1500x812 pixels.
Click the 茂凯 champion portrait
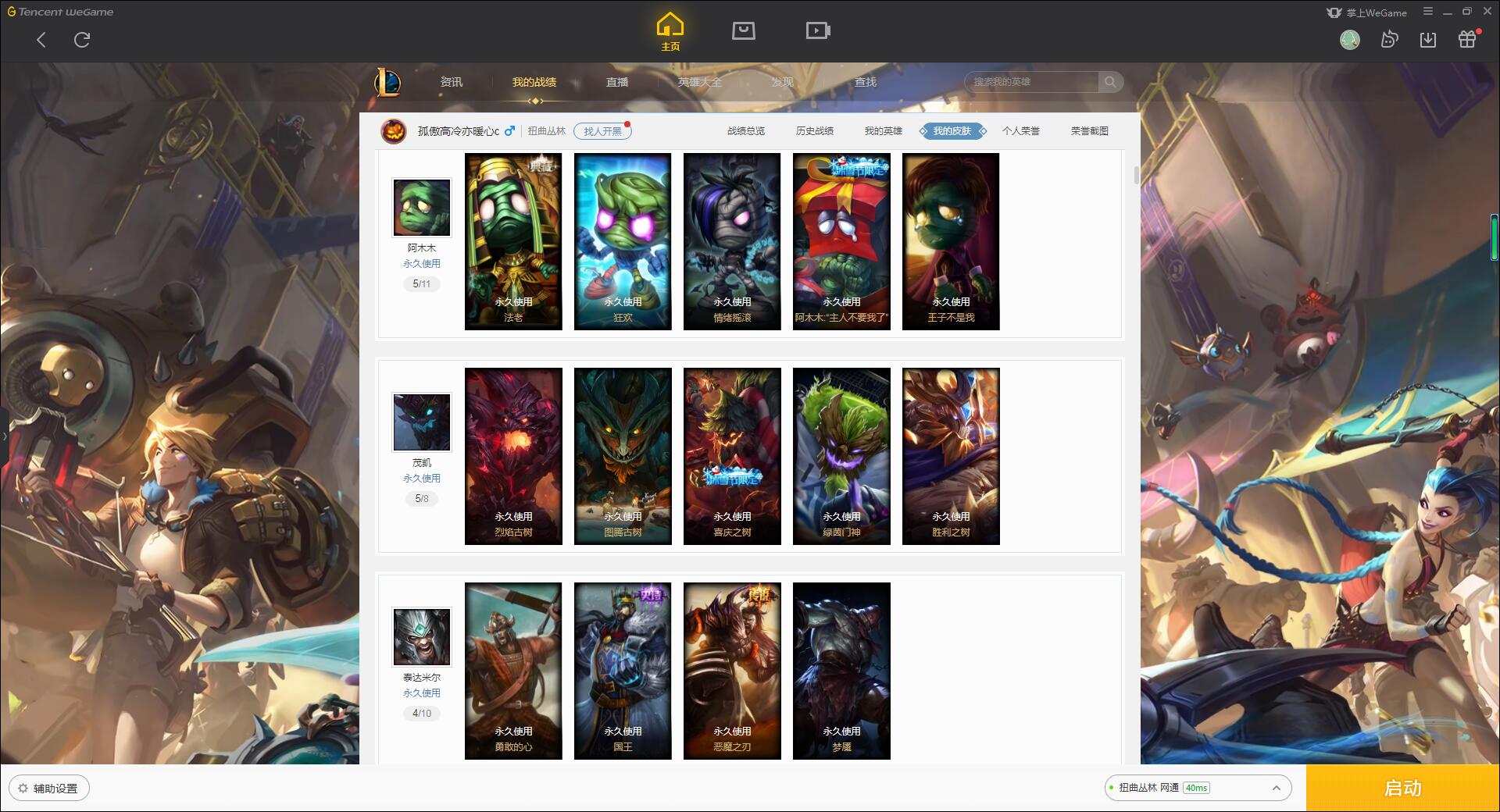click(x=422, y=422)
